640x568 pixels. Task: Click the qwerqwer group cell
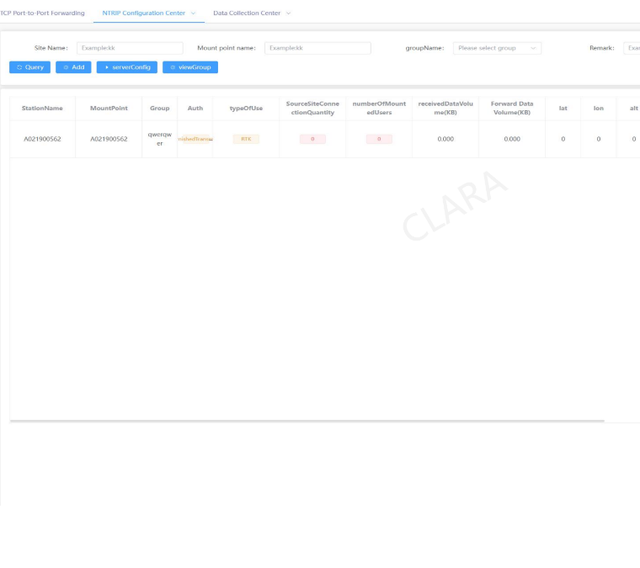(160, 139)
